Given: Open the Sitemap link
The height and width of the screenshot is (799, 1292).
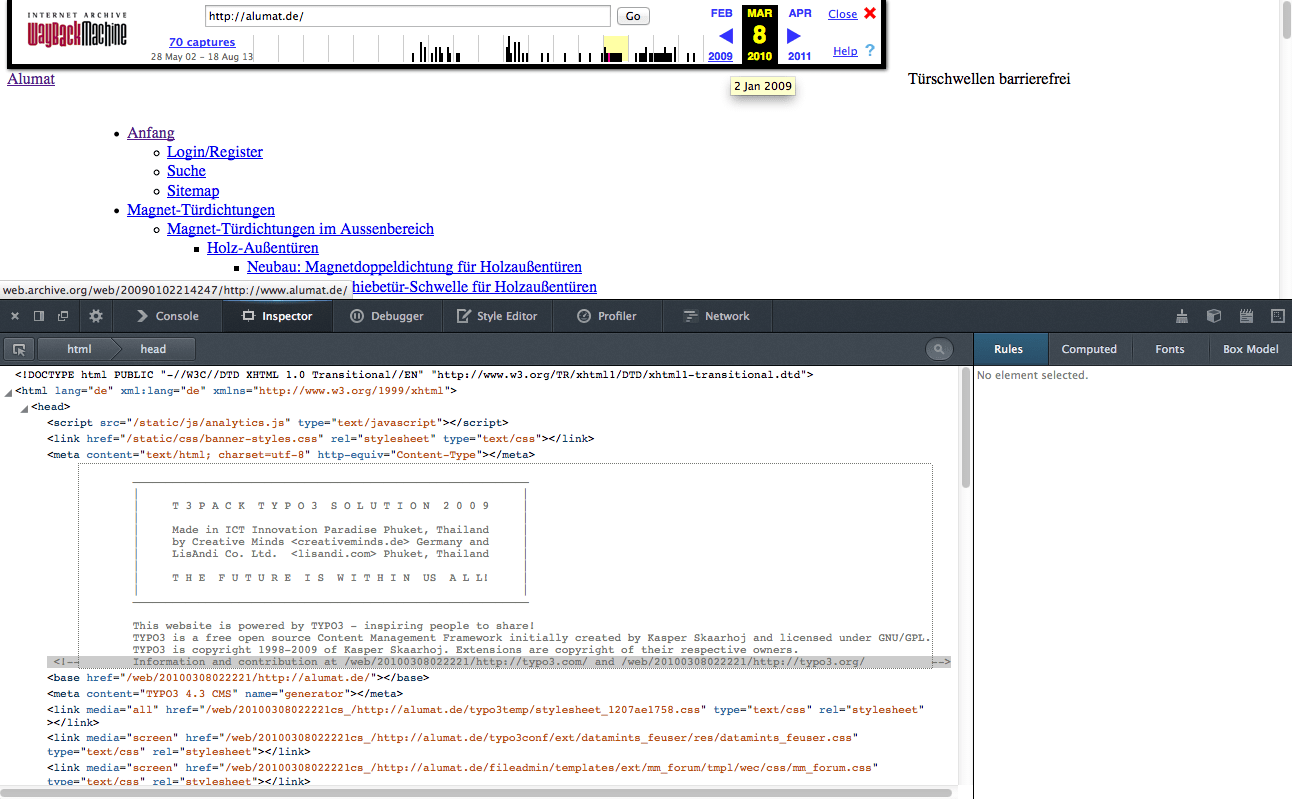Looking at the screenshot, I should tap(193, 191).
